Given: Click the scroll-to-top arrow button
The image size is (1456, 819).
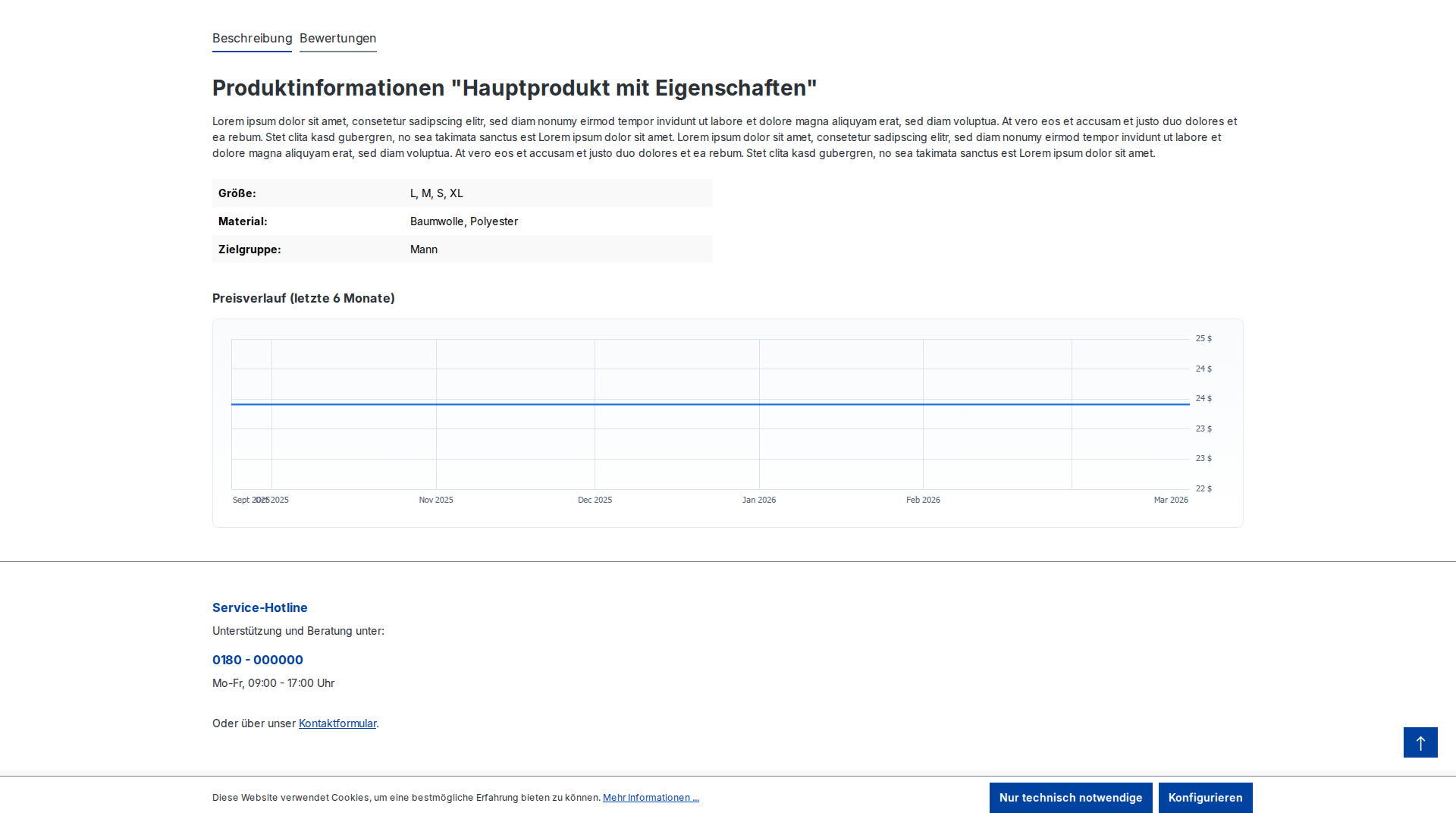Looking at the screenshot, I should (x=1420, y=742).
